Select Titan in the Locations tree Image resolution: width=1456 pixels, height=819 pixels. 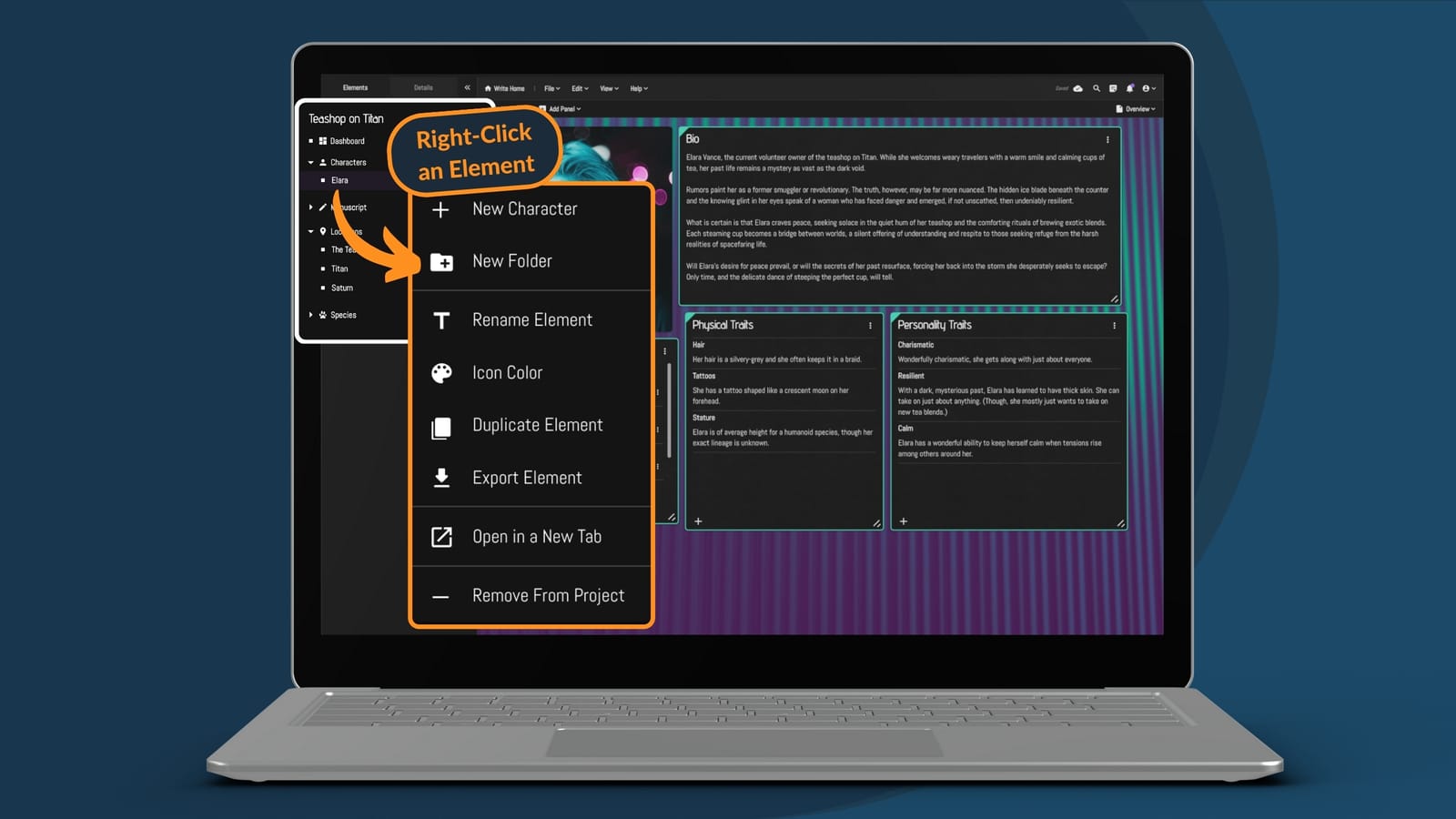tap(339, 268)
